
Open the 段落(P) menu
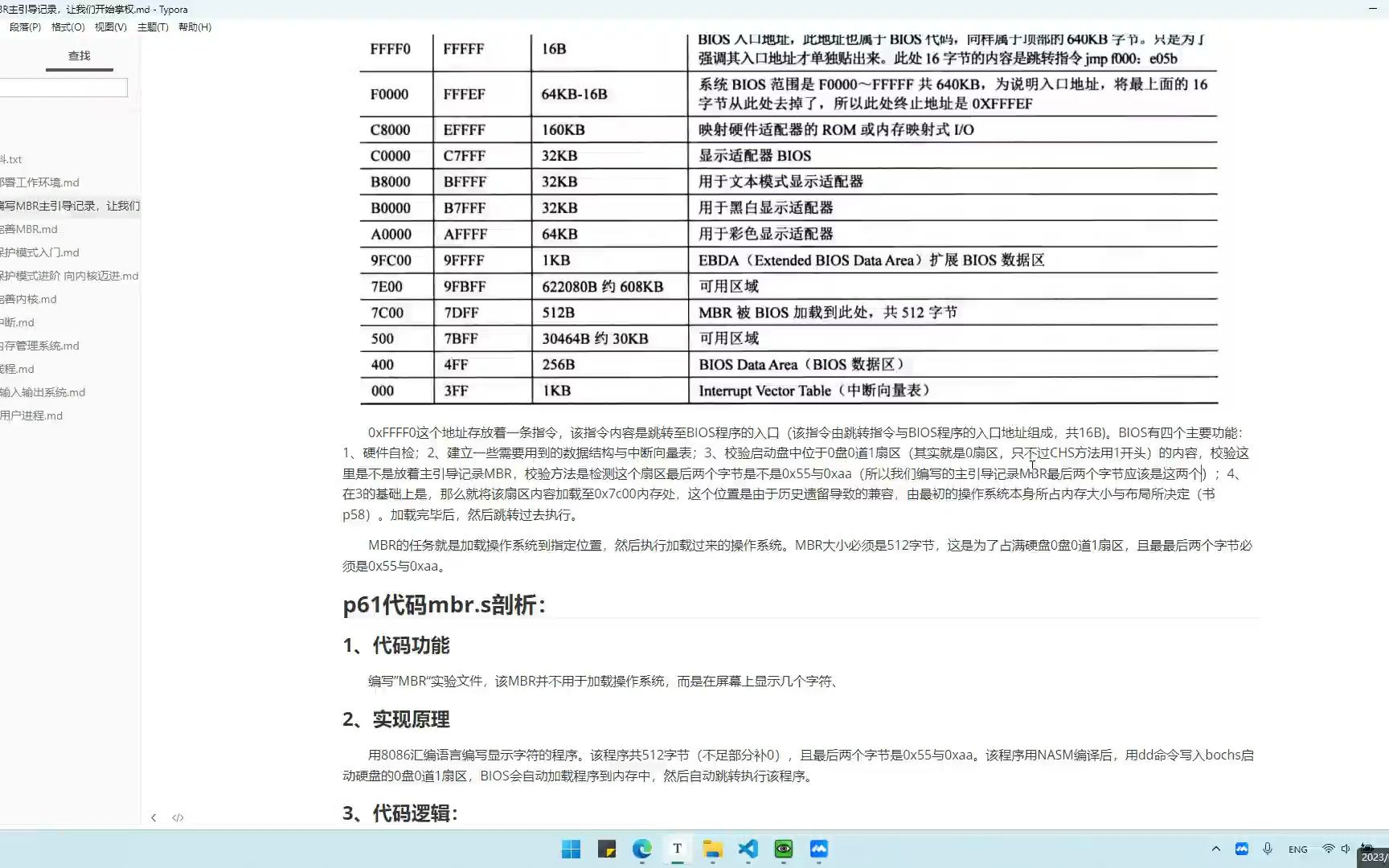coord(25,27)
